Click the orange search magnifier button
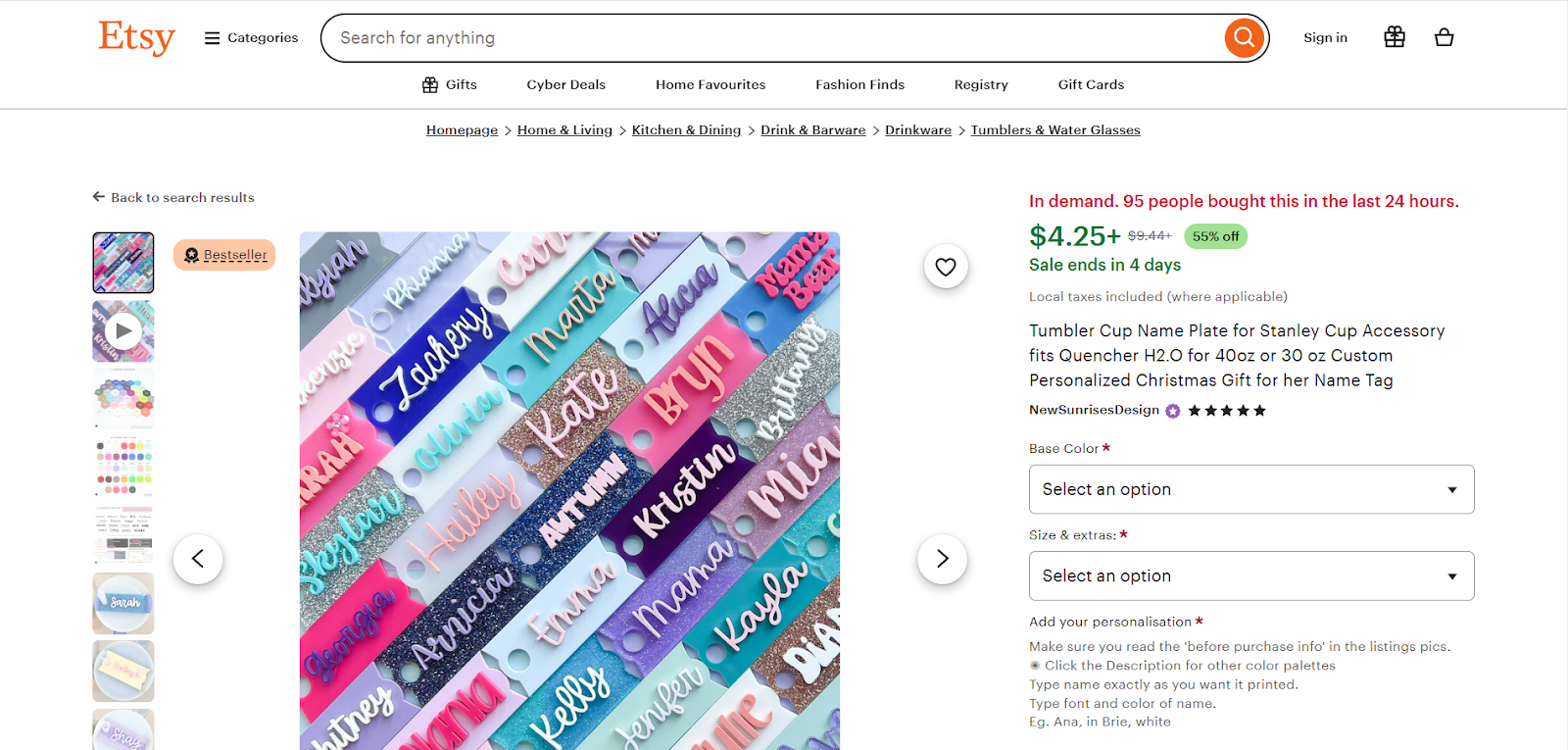 click(x=1244, y=38)
